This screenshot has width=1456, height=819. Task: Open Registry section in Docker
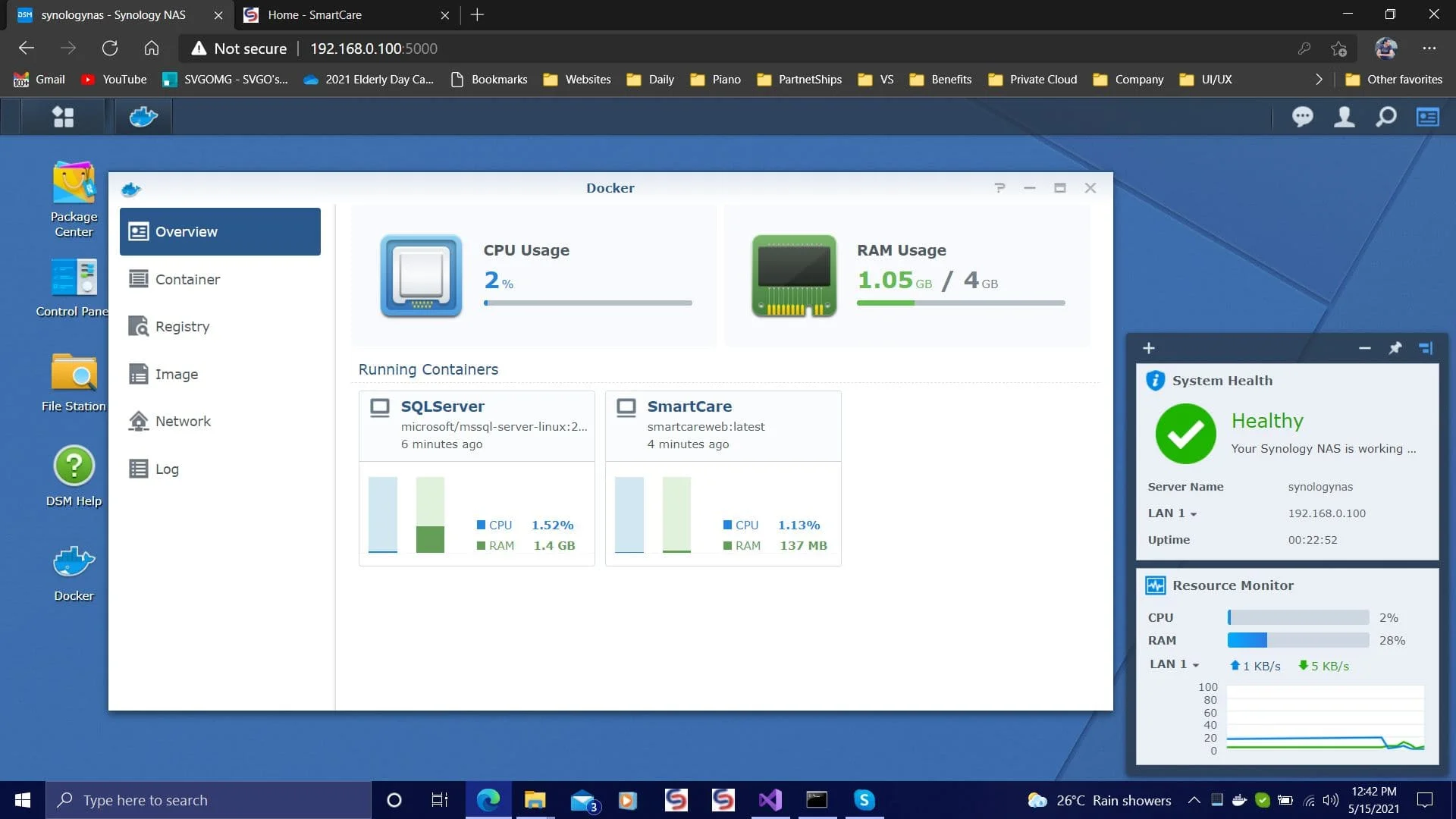coord(220,326)
